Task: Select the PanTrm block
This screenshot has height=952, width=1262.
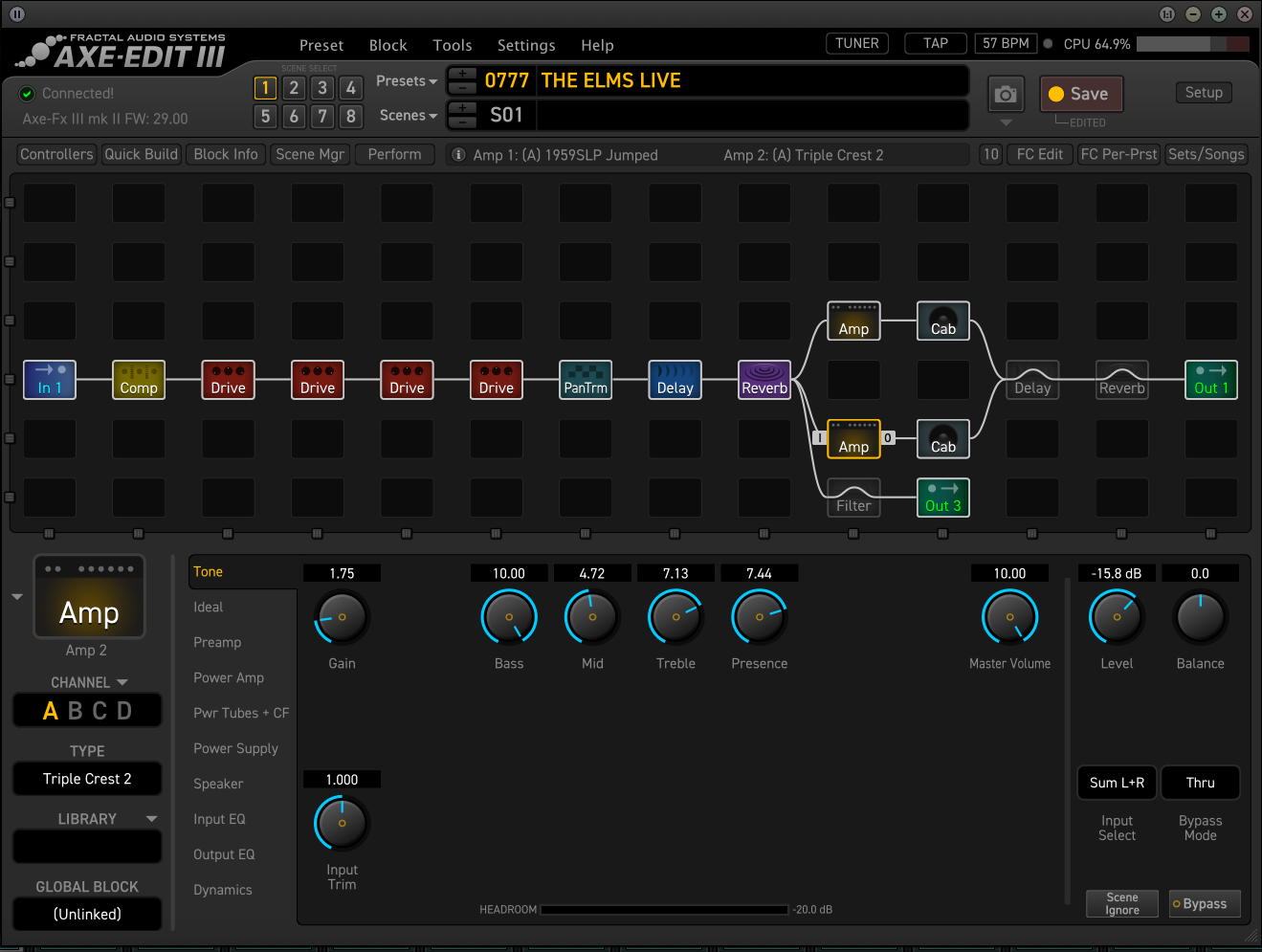Action: tap(586, 380)
